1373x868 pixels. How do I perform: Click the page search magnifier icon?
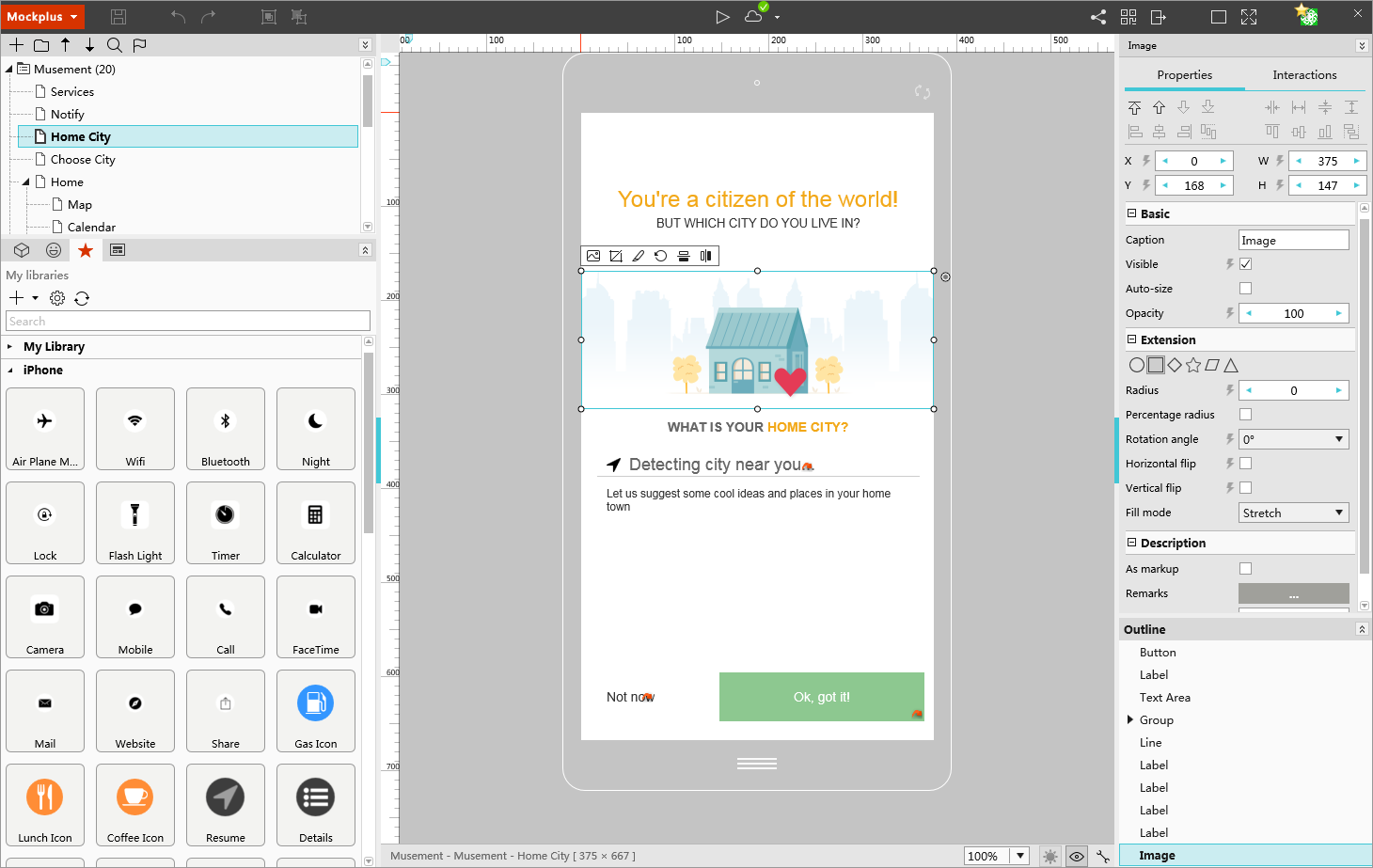click(115, 45)
